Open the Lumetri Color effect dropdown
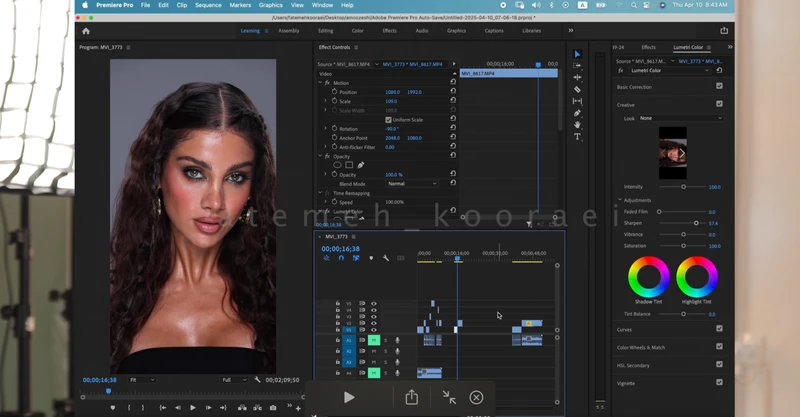 pos(670,70)
